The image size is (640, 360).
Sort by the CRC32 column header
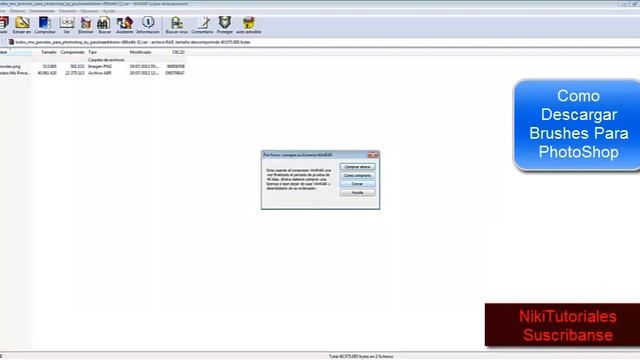(178, 52)
